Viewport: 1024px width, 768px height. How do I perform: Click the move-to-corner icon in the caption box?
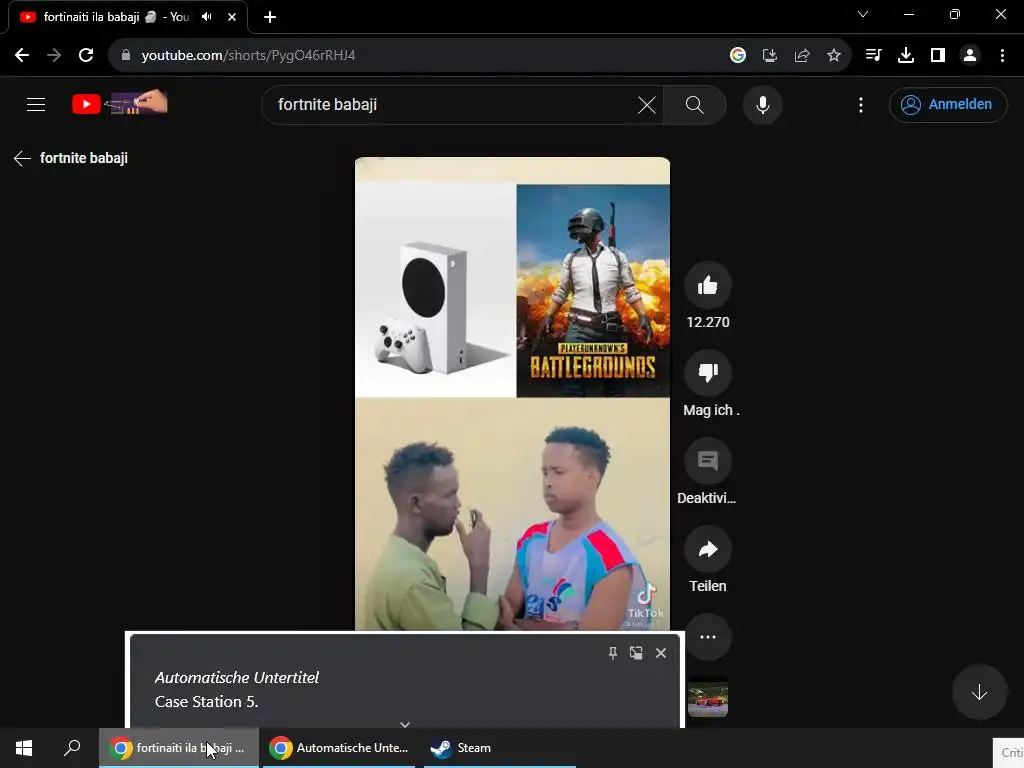(x=636, y=653)
